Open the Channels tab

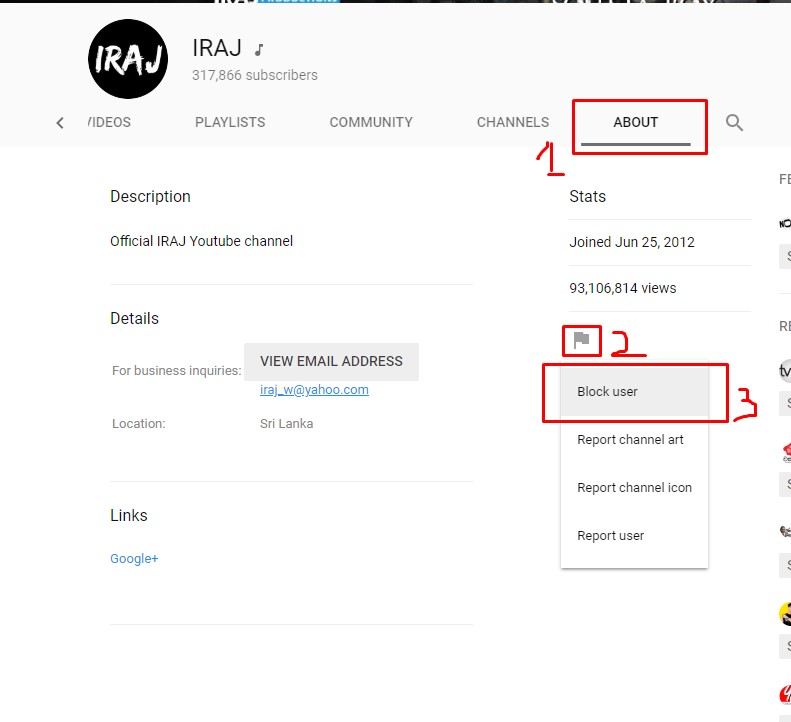click(x=513, y=122)
